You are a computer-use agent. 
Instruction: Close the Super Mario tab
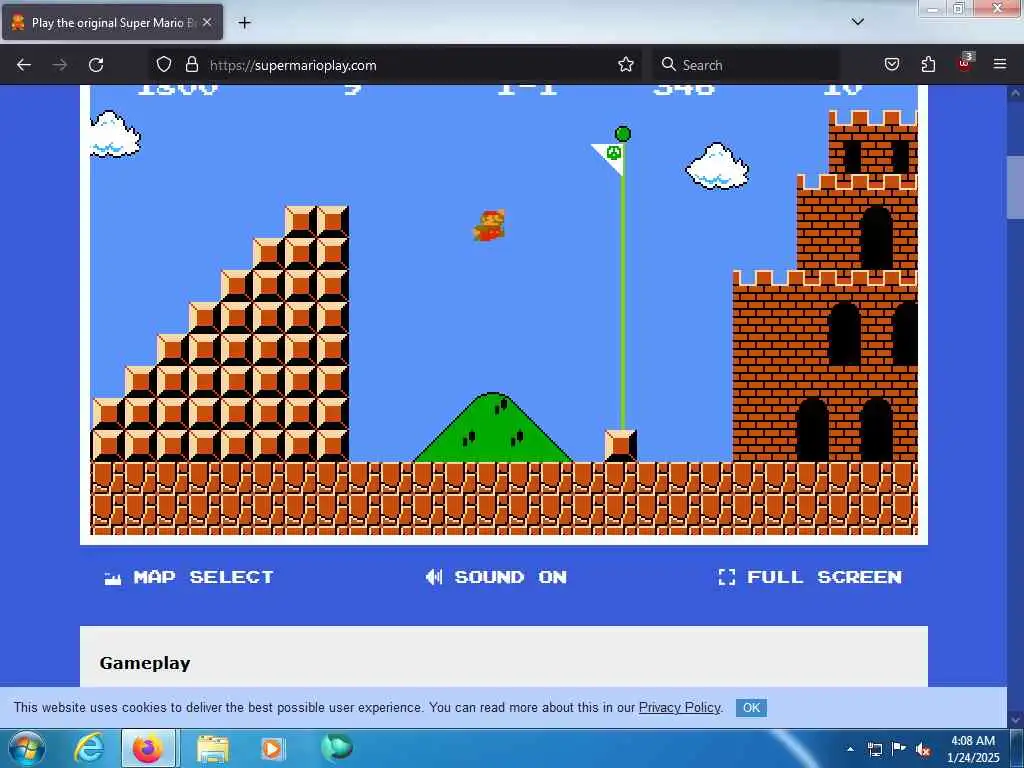206,22
